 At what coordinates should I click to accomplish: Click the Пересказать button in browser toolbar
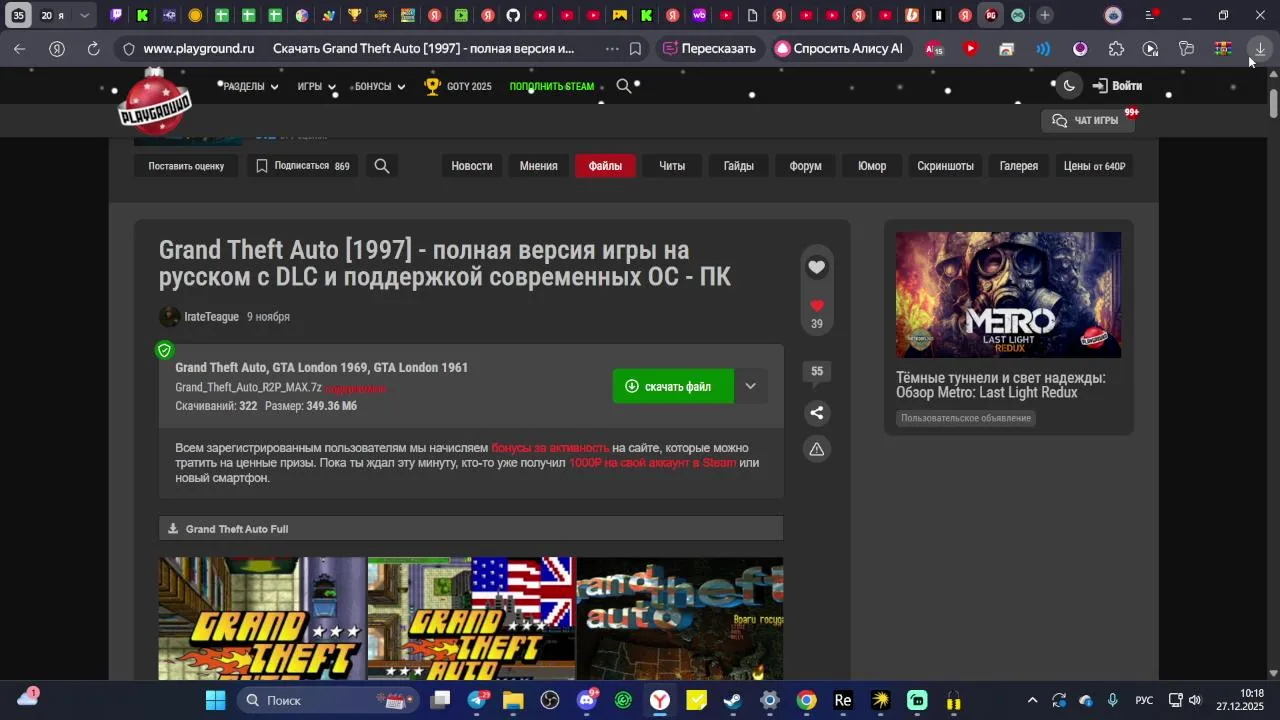pos(709,48)
